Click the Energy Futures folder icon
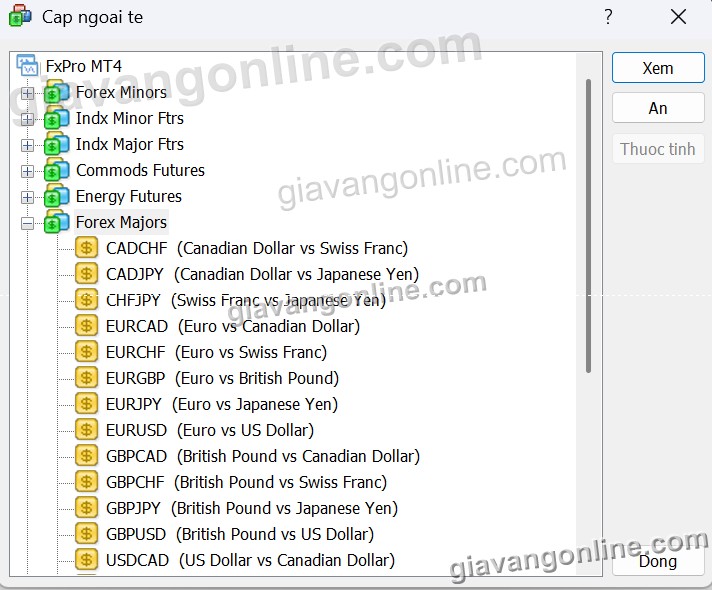The image size is (712, 590). (57, 197)
